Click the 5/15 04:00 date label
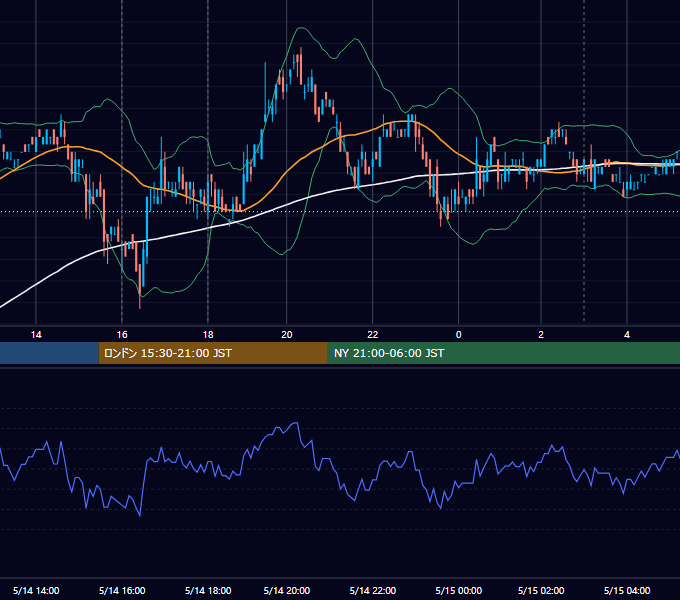 pos(627,590)
